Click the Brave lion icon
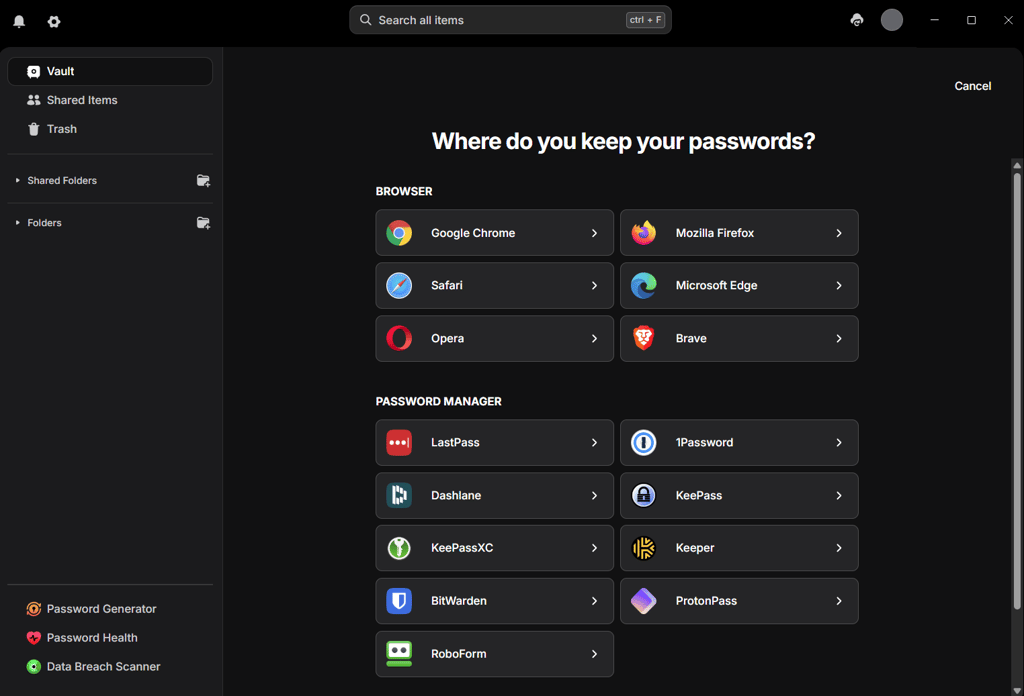This screenshot has height=696, width=1024. coord(644,338)
